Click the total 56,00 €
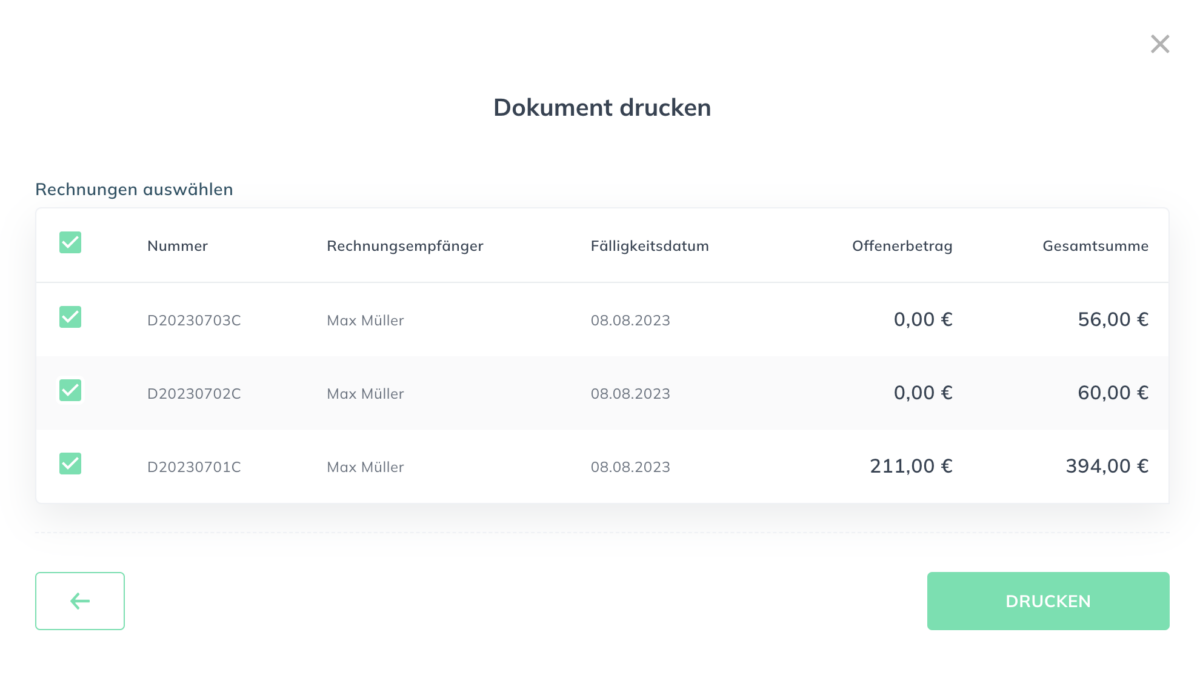Viewport: 1200px width, 675px height. coord(1113,320)
